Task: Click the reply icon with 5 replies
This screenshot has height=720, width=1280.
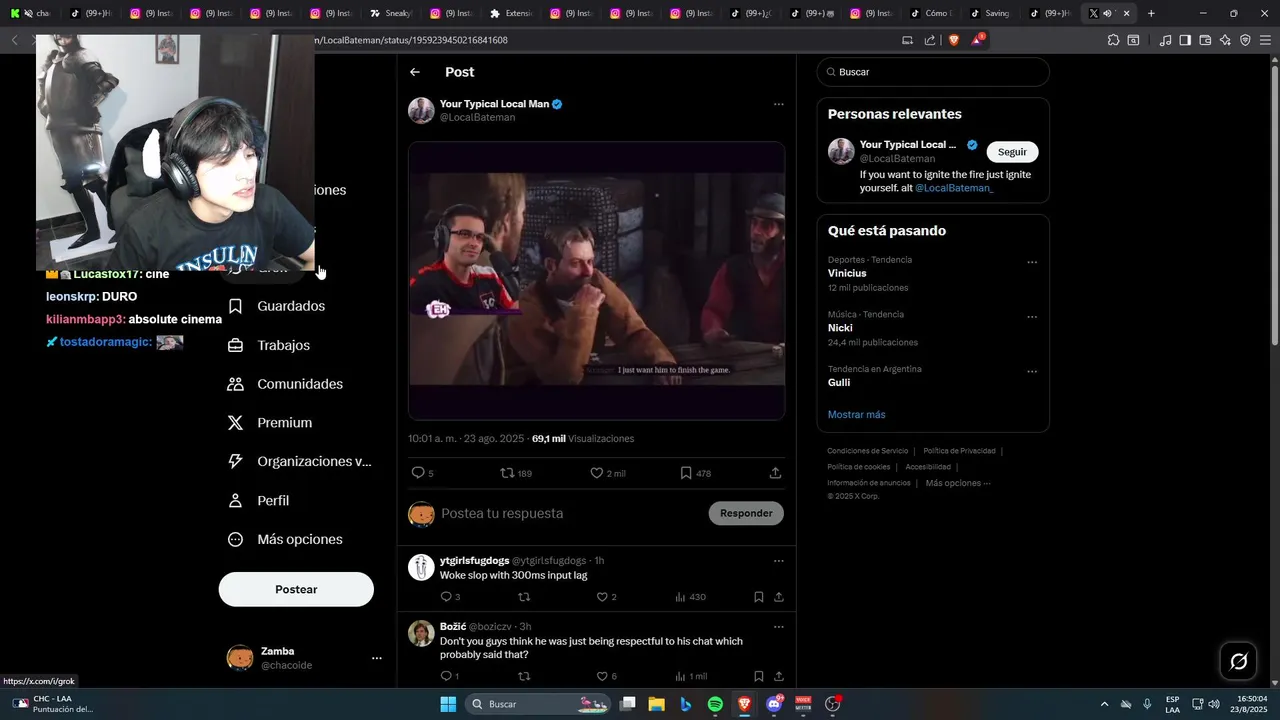Action: click(x=422, y=473)
